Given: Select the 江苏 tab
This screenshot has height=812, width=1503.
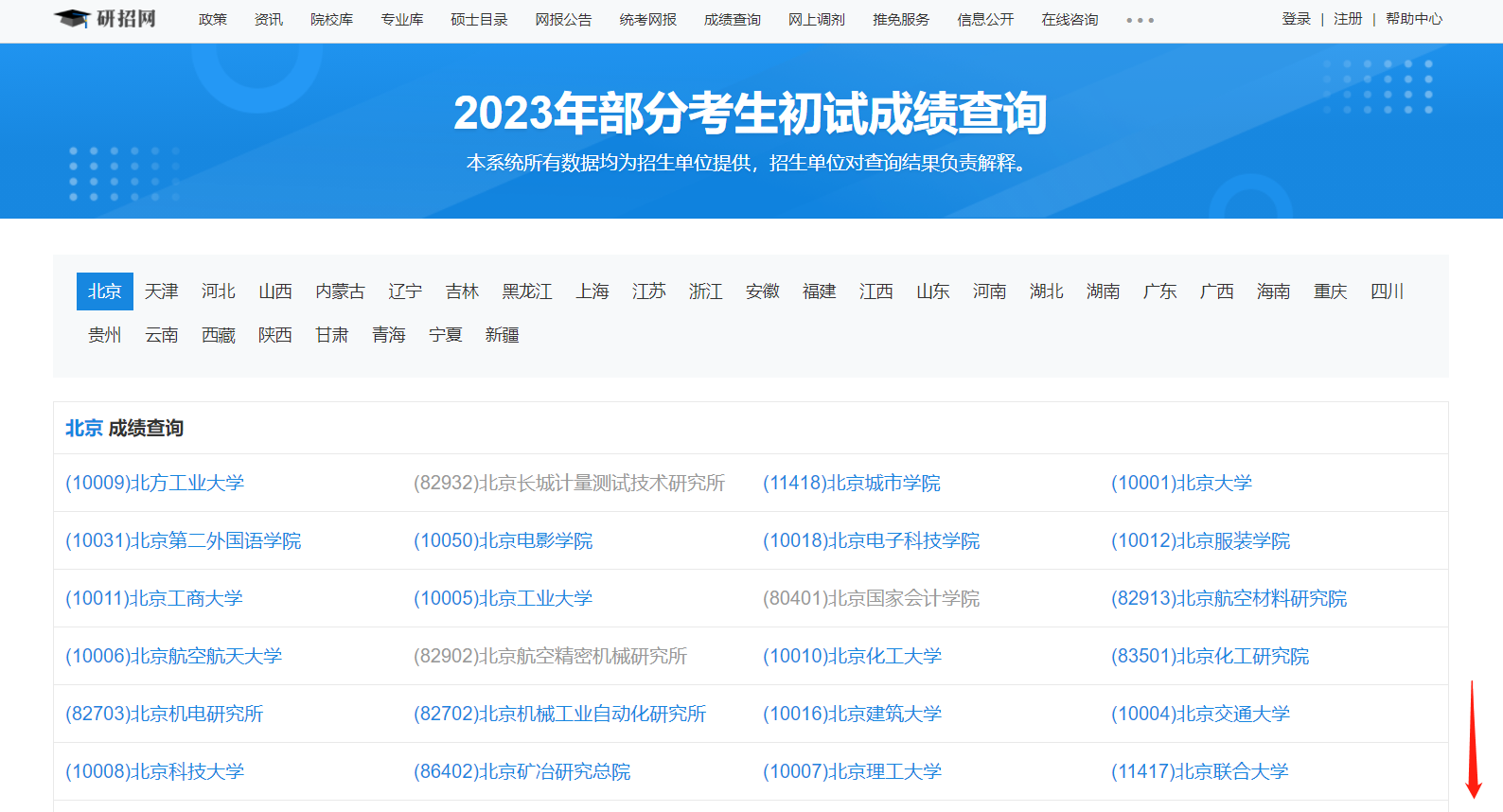Looking at the screenshot, I should (x=649, y=291).
